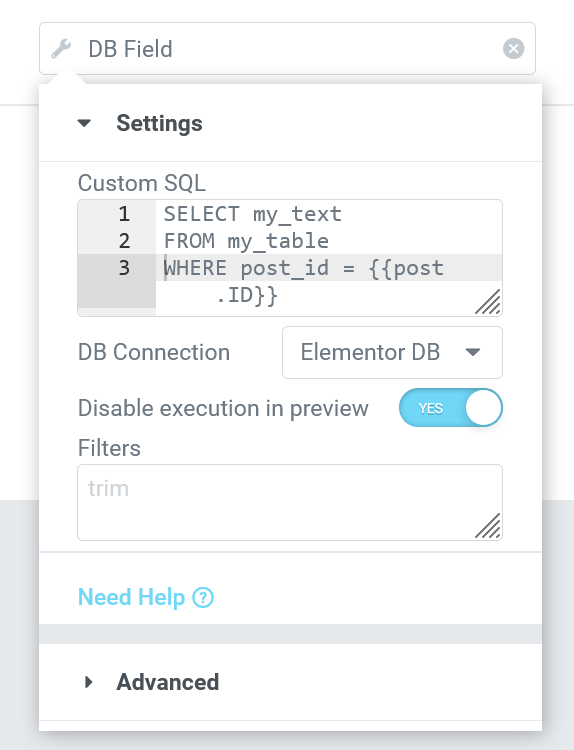Click the Elementor DB dropdown arrow

click(x=473, y=353)
